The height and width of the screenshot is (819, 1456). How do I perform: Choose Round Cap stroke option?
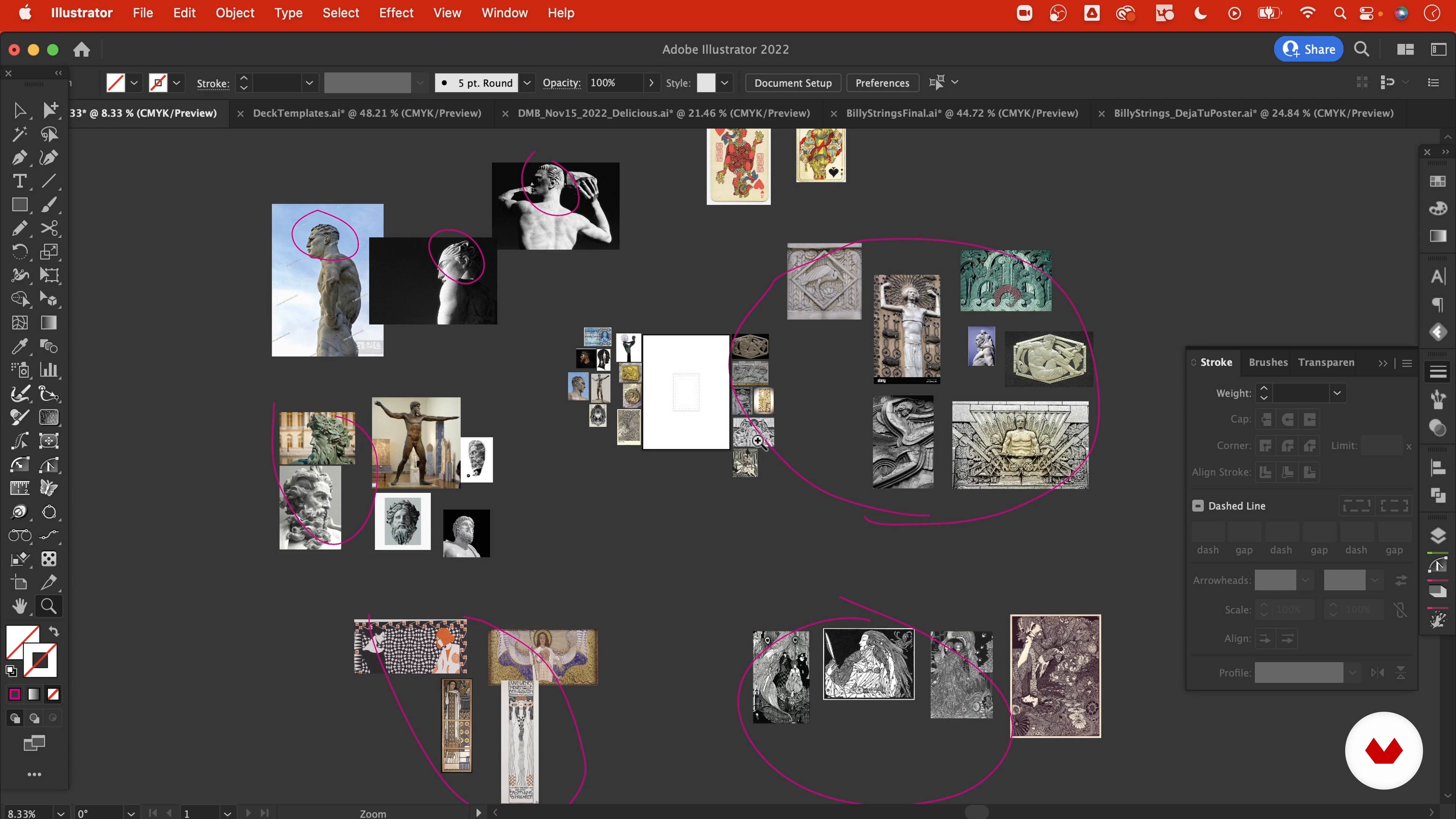(x=1288, y=419)
